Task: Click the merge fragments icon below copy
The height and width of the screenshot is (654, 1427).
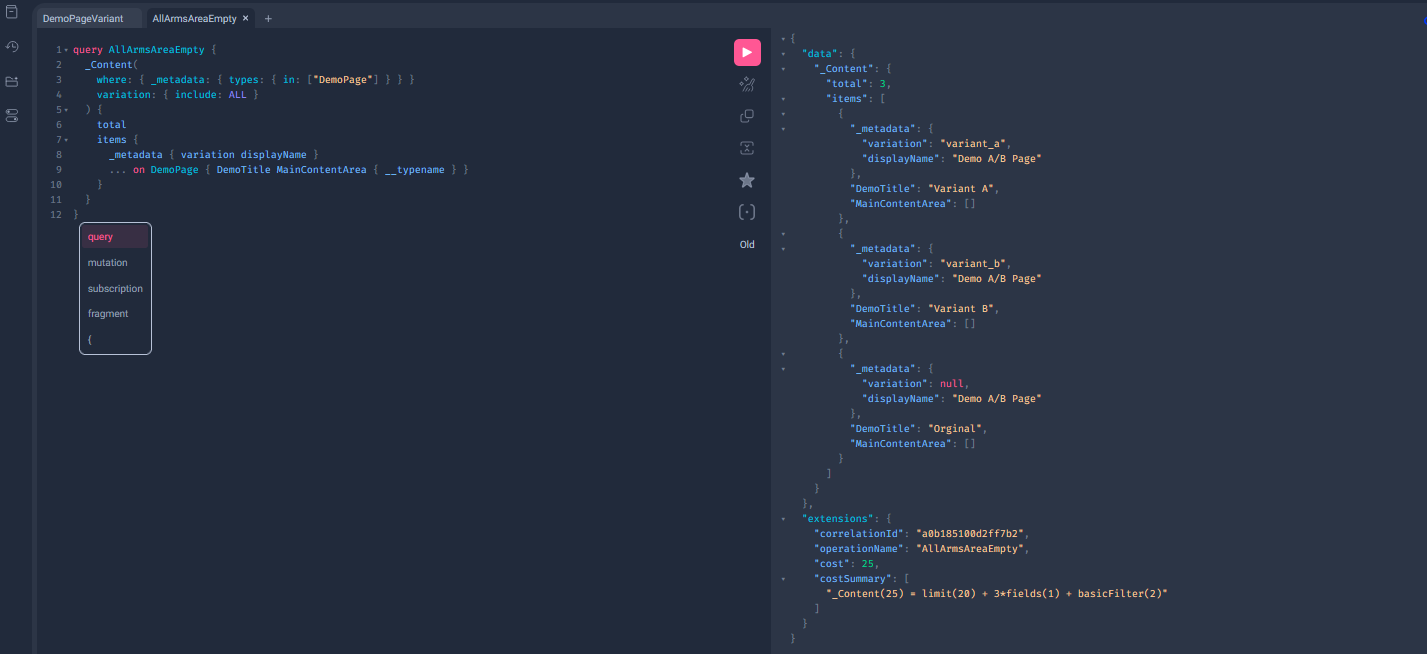Action: pos(747,148)
